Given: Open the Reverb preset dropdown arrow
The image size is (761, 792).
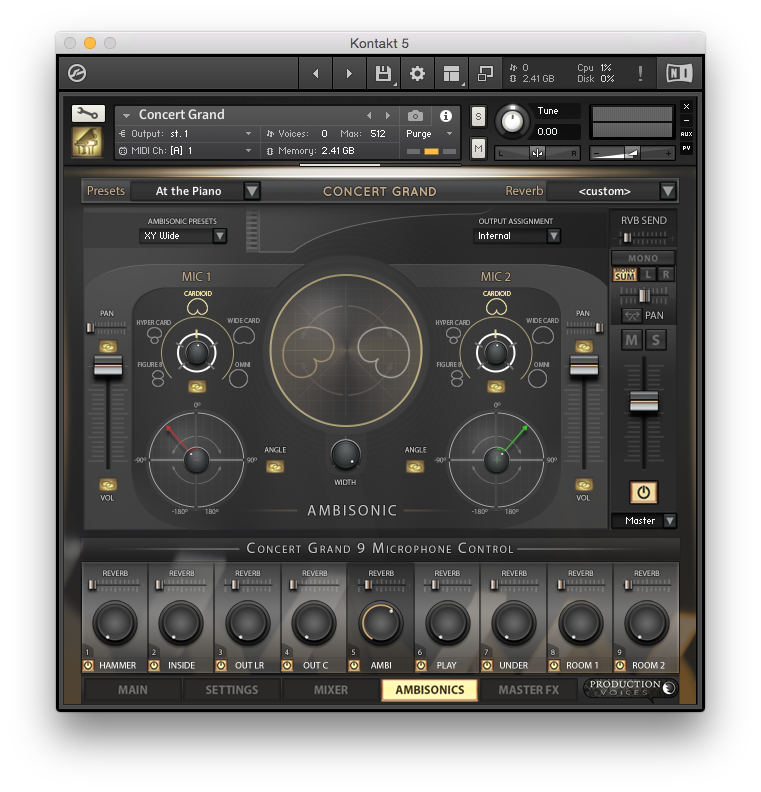Looking at the screenshot, I should 668,191.
